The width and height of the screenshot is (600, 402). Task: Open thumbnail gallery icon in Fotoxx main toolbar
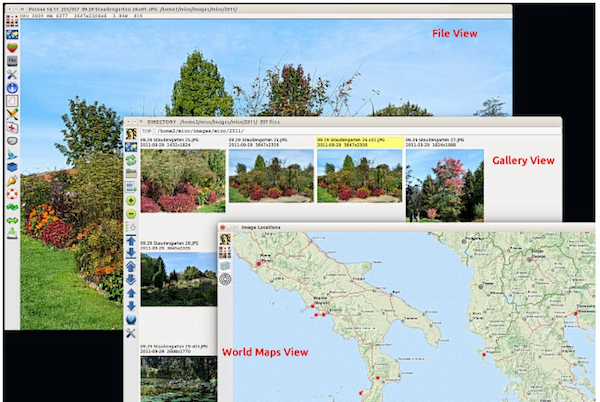point(12,21)
